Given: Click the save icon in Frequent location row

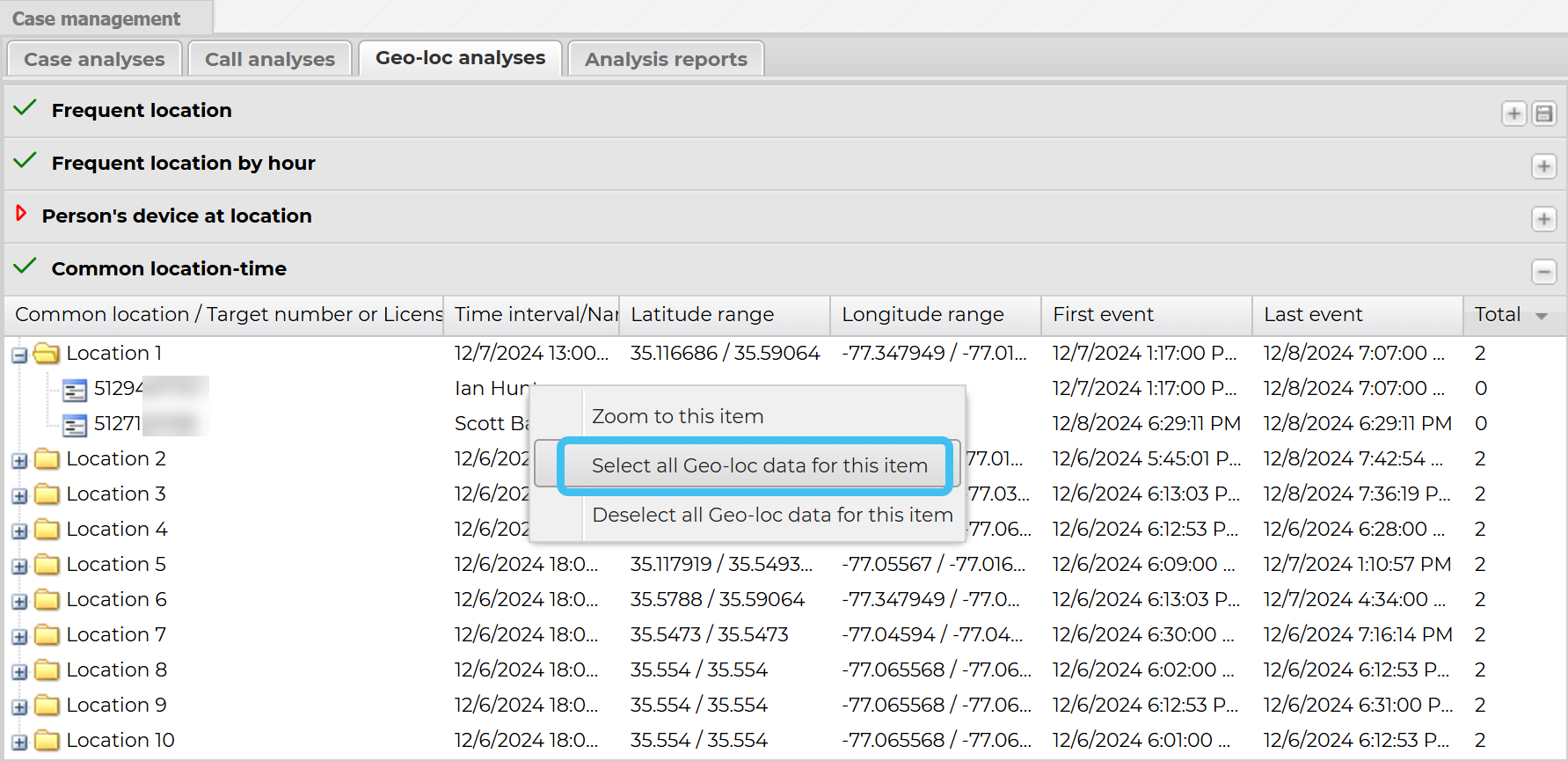Looking at the screenshot, I should (1543, 113).
